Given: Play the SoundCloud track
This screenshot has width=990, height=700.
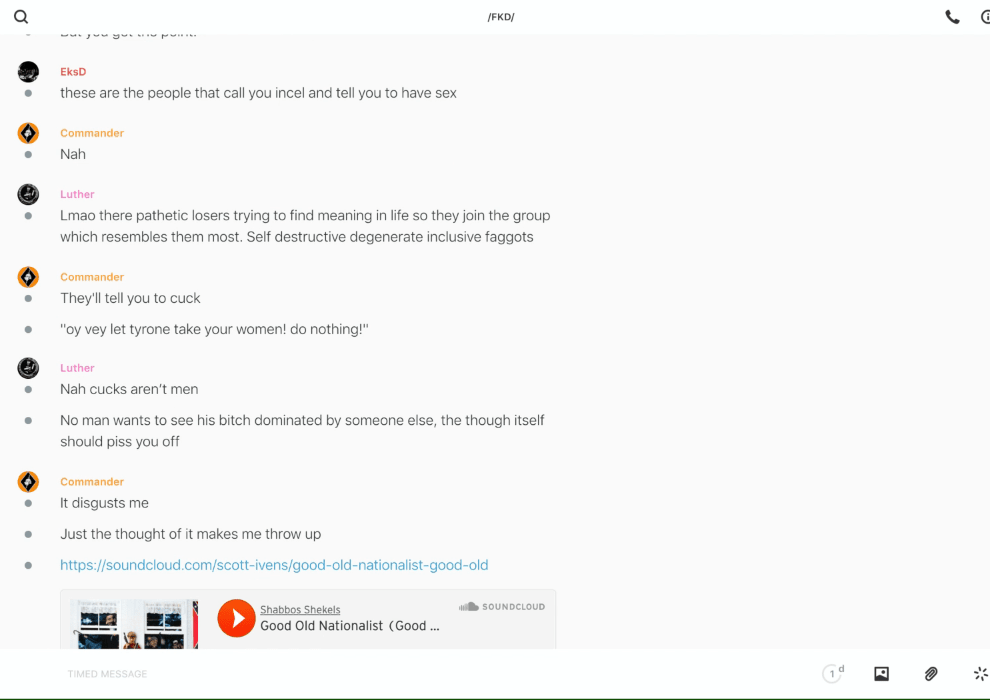Looking at the screenshot, I should point(237,618).
